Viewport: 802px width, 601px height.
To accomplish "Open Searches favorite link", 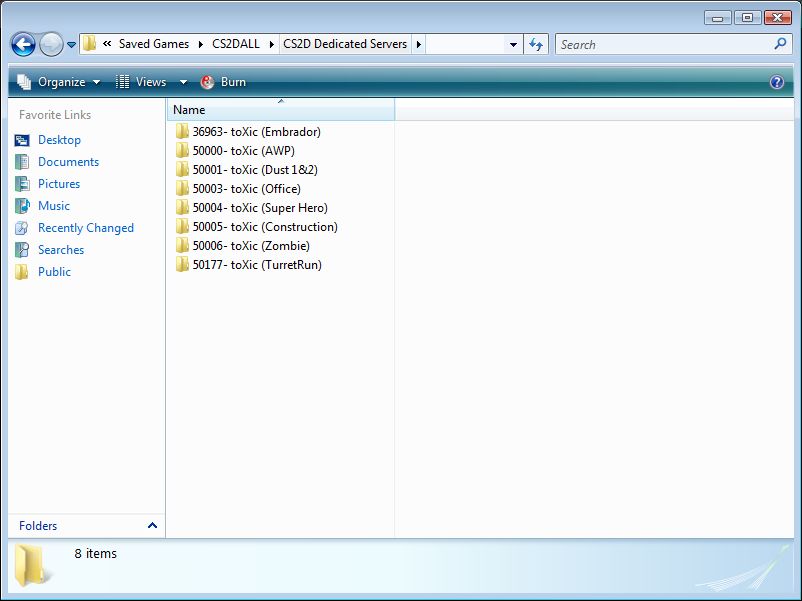I will 61,250.
